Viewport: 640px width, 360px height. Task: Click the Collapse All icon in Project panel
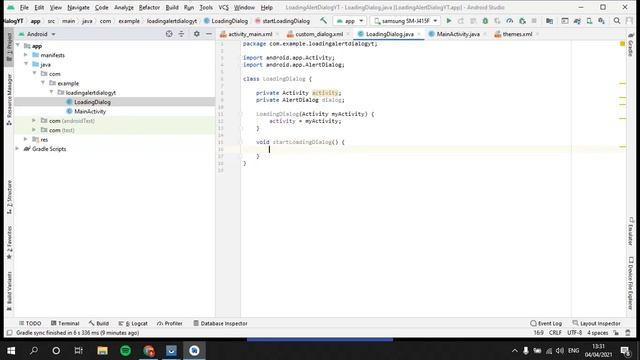tap(181, 34)
